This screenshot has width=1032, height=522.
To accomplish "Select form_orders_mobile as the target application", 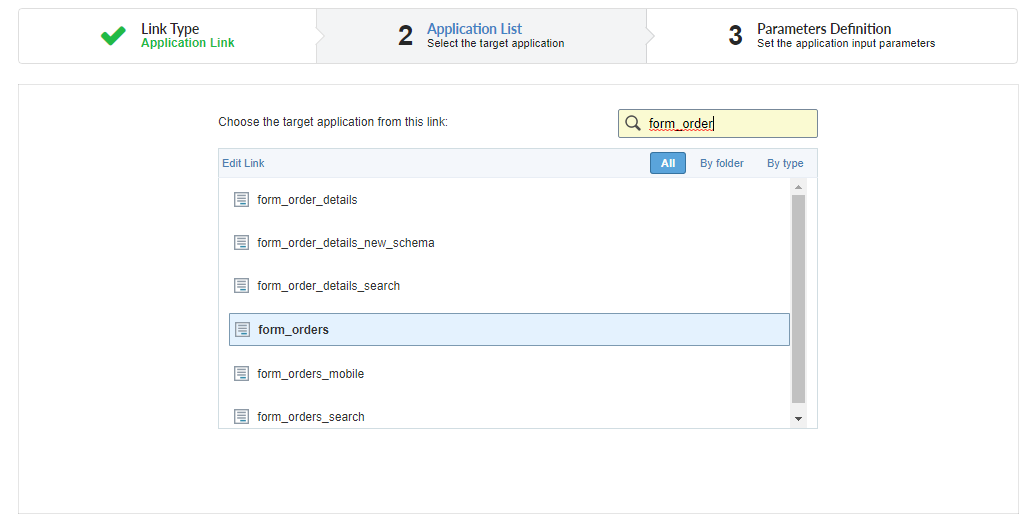I will (311, 374).
